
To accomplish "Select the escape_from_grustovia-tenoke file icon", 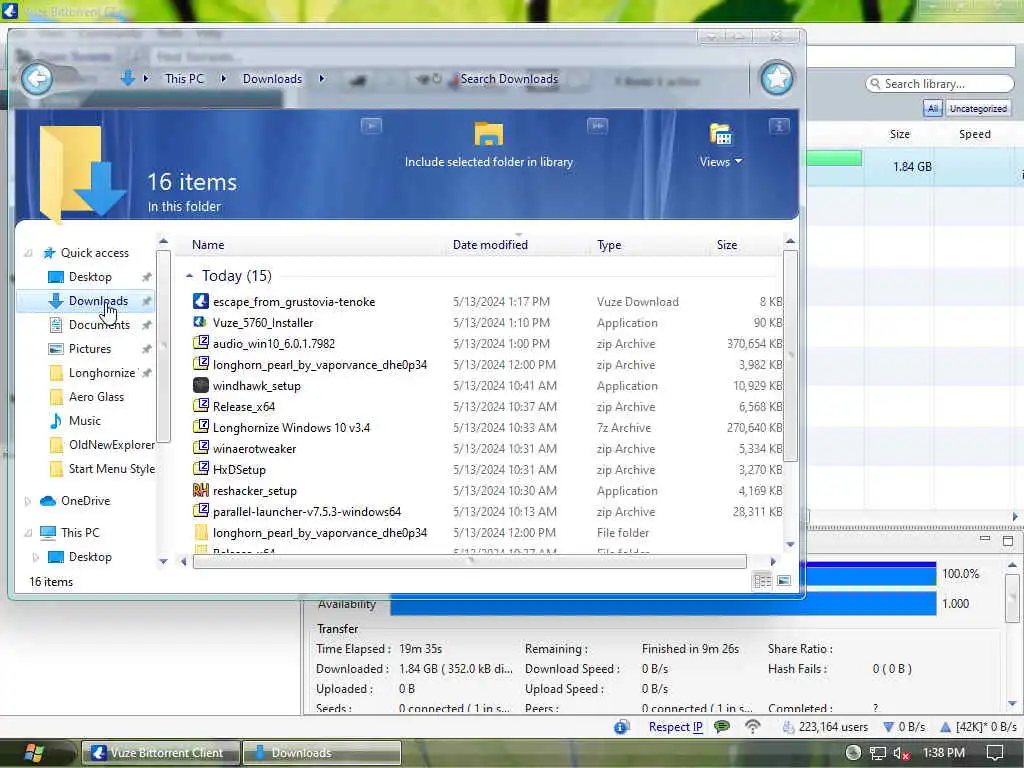I will point(200,301).
